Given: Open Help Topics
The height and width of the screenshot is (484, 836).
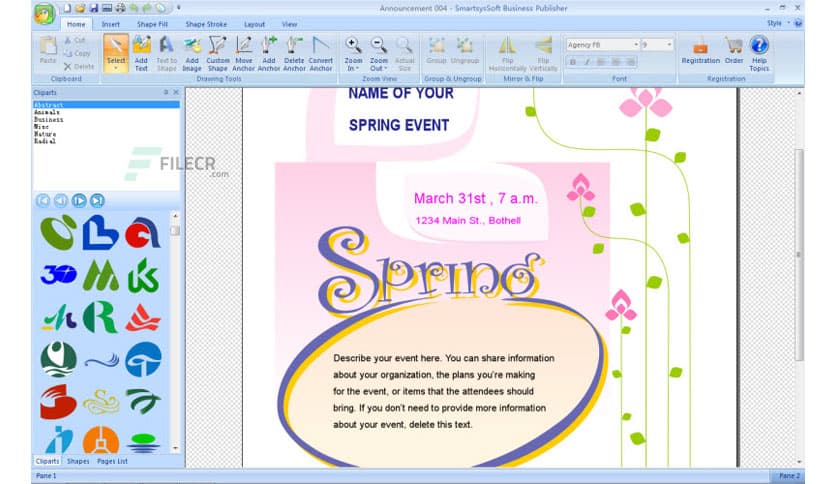Looking at the screenshot, I should coord(759,53).
